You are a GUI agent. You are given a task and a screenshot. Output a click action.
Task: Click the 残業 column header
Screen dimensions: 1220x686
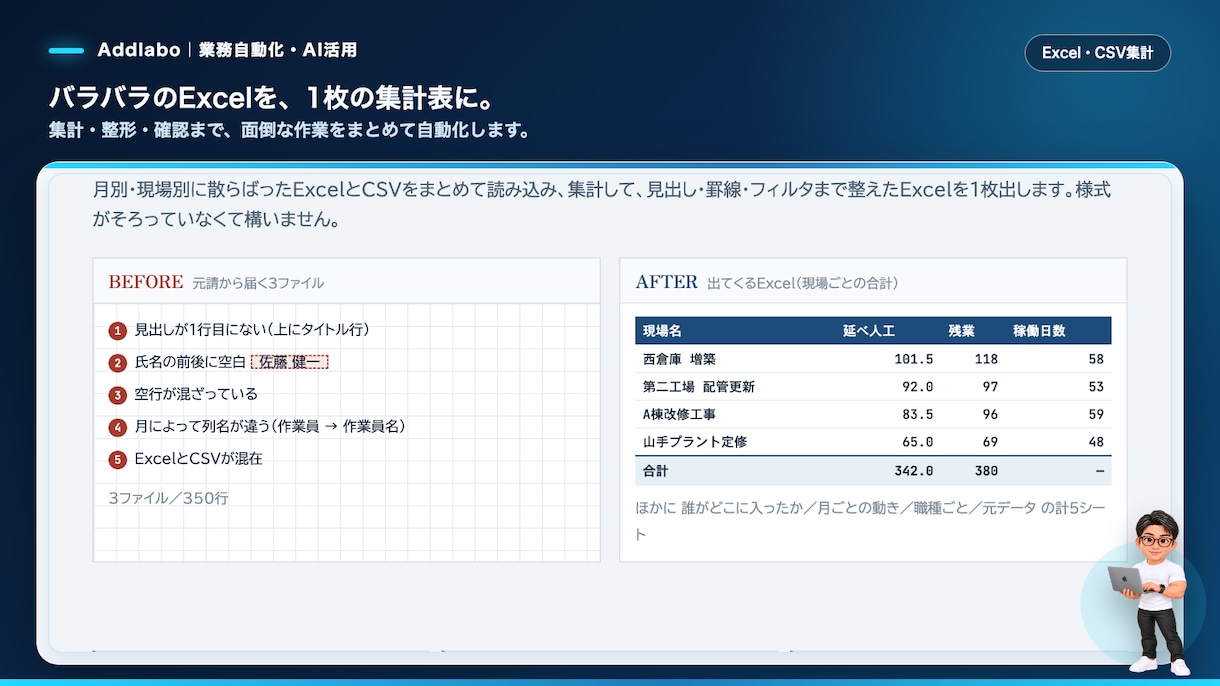[961, 331]
